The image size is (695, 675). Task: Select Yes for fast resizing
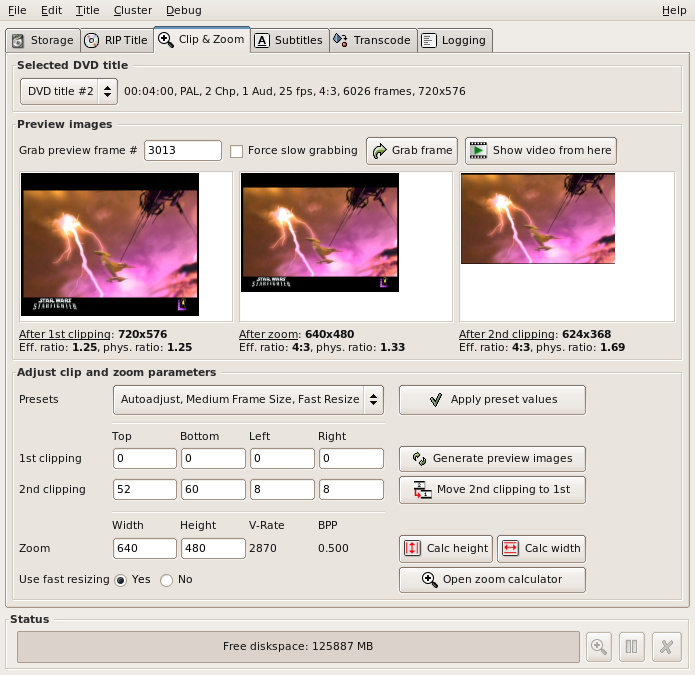[121, 579]
